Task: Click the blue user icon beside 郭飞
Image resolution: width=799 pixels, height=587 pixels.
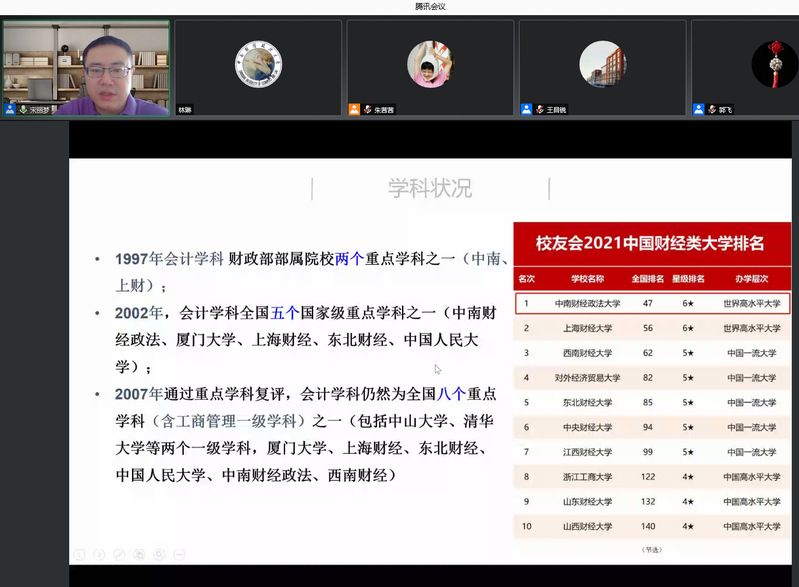Action: click(x=698, y=109)
